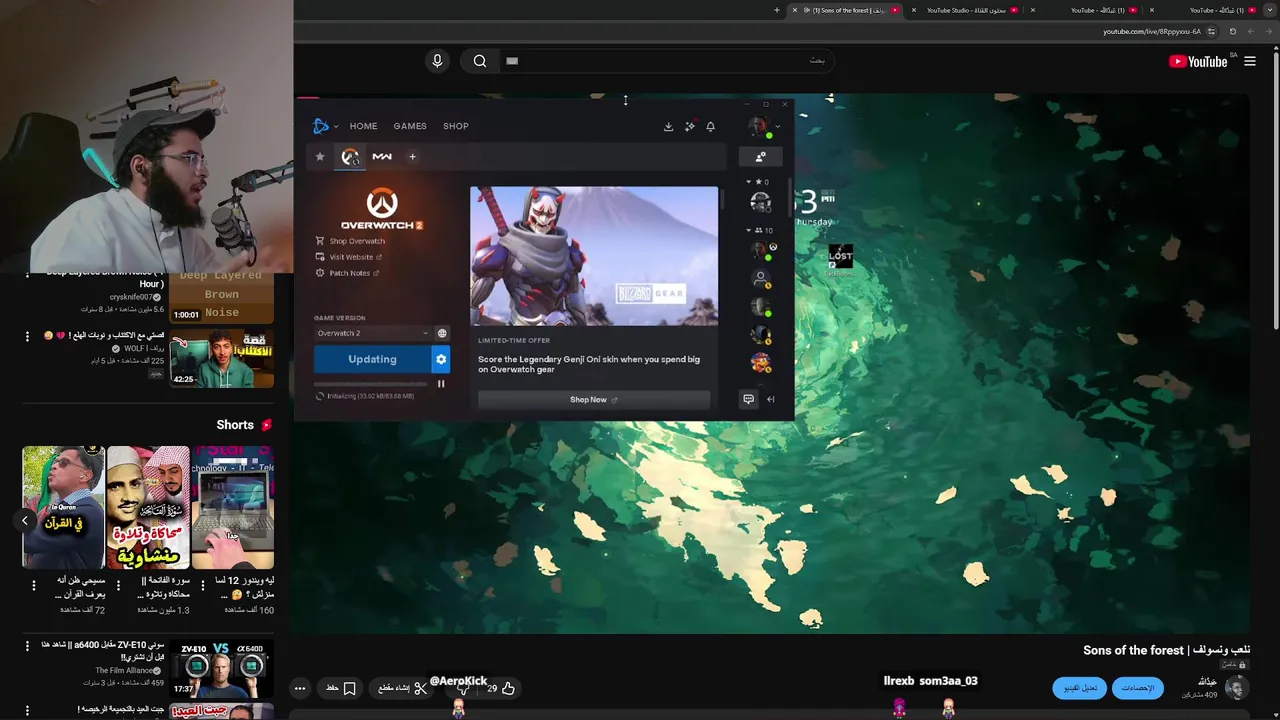Open the Visit Website link
The width and height of the screenshot is (1280, 720).
point(349,257)
